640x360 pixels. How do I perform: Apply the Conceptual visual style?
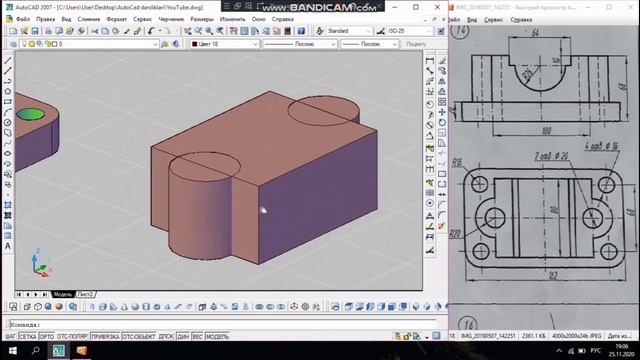coord(59,307)
